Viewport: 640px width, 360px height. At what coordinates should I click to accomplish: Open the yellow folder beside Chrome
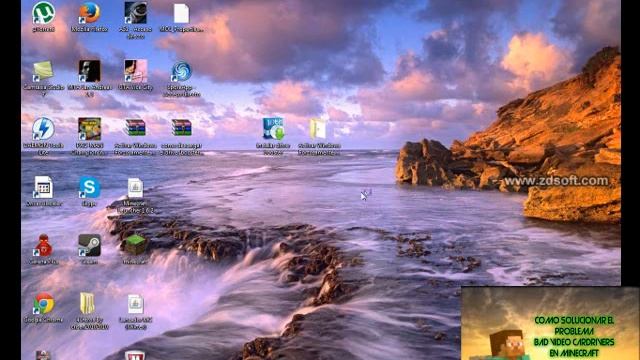coord(87,304)
